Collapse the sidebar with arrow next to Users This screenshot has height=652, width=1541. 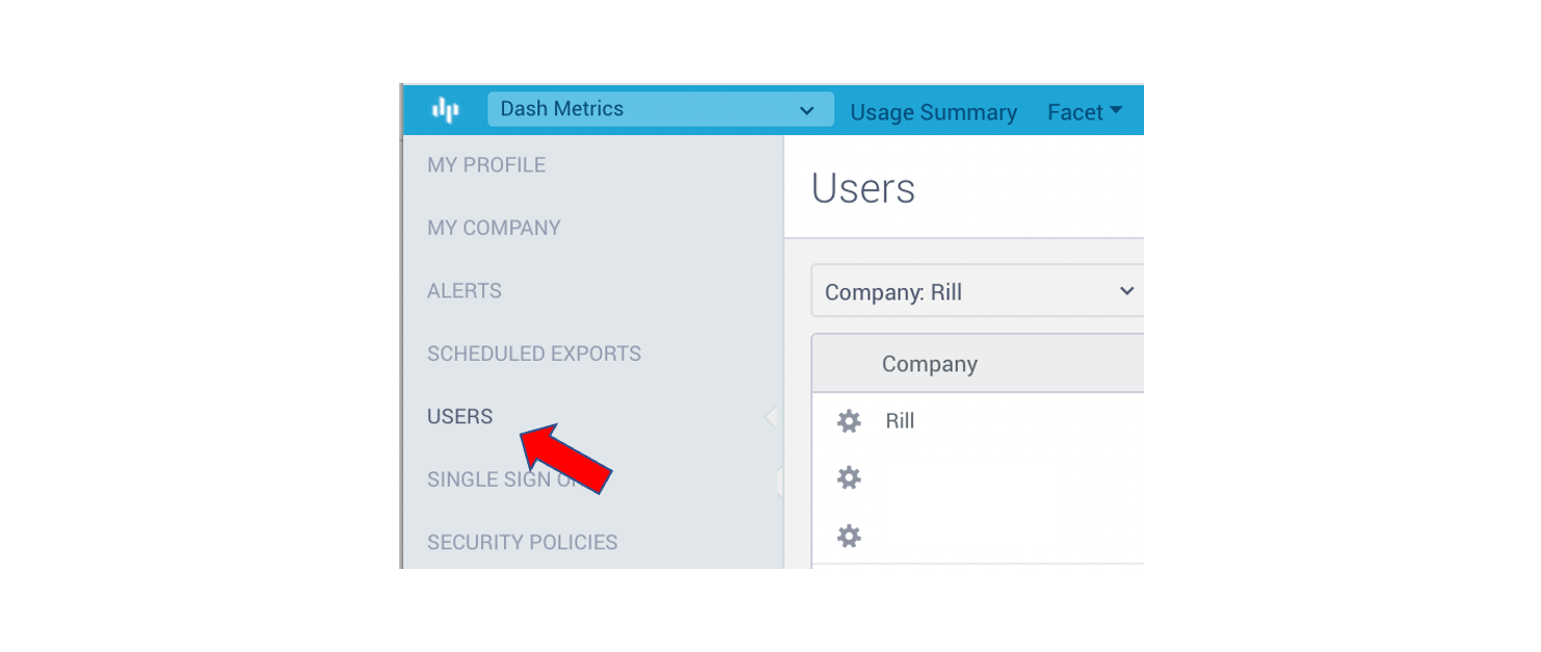[x=772, y=417]
